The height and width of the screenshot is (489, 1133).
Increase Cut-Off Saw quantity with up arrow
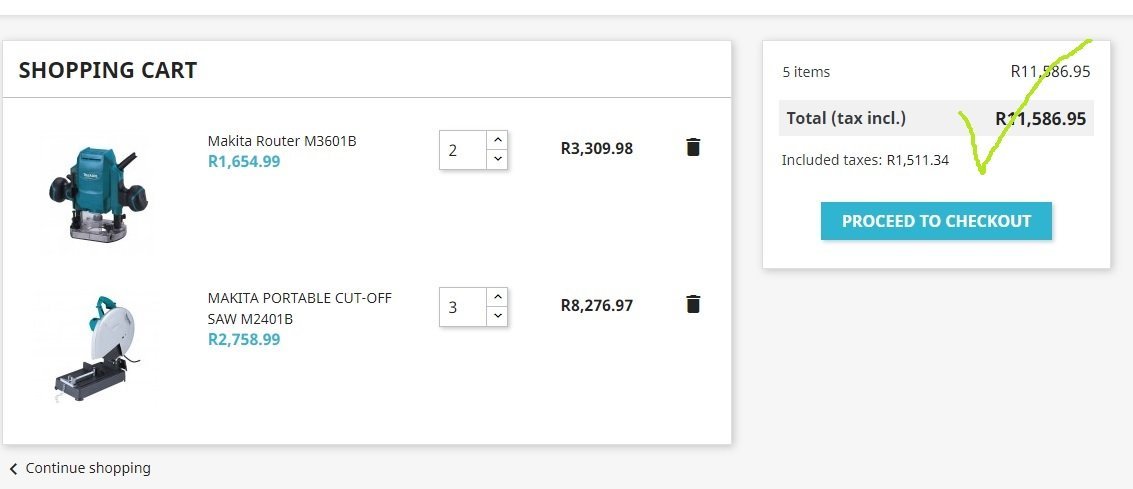click(497, 297)
